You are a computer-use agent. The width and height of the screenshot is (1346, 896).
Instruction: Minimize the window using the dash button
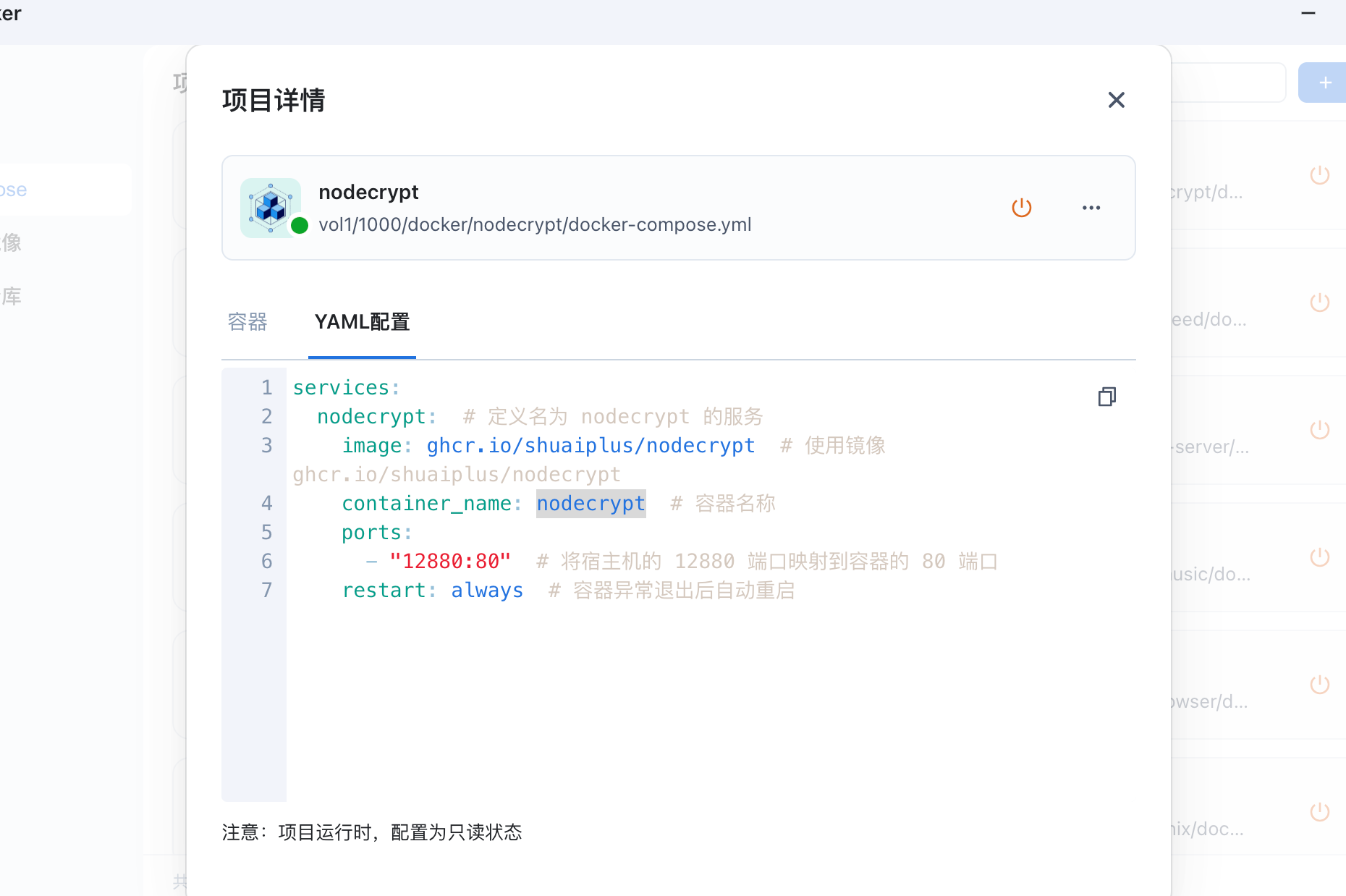coord(1308,13)
